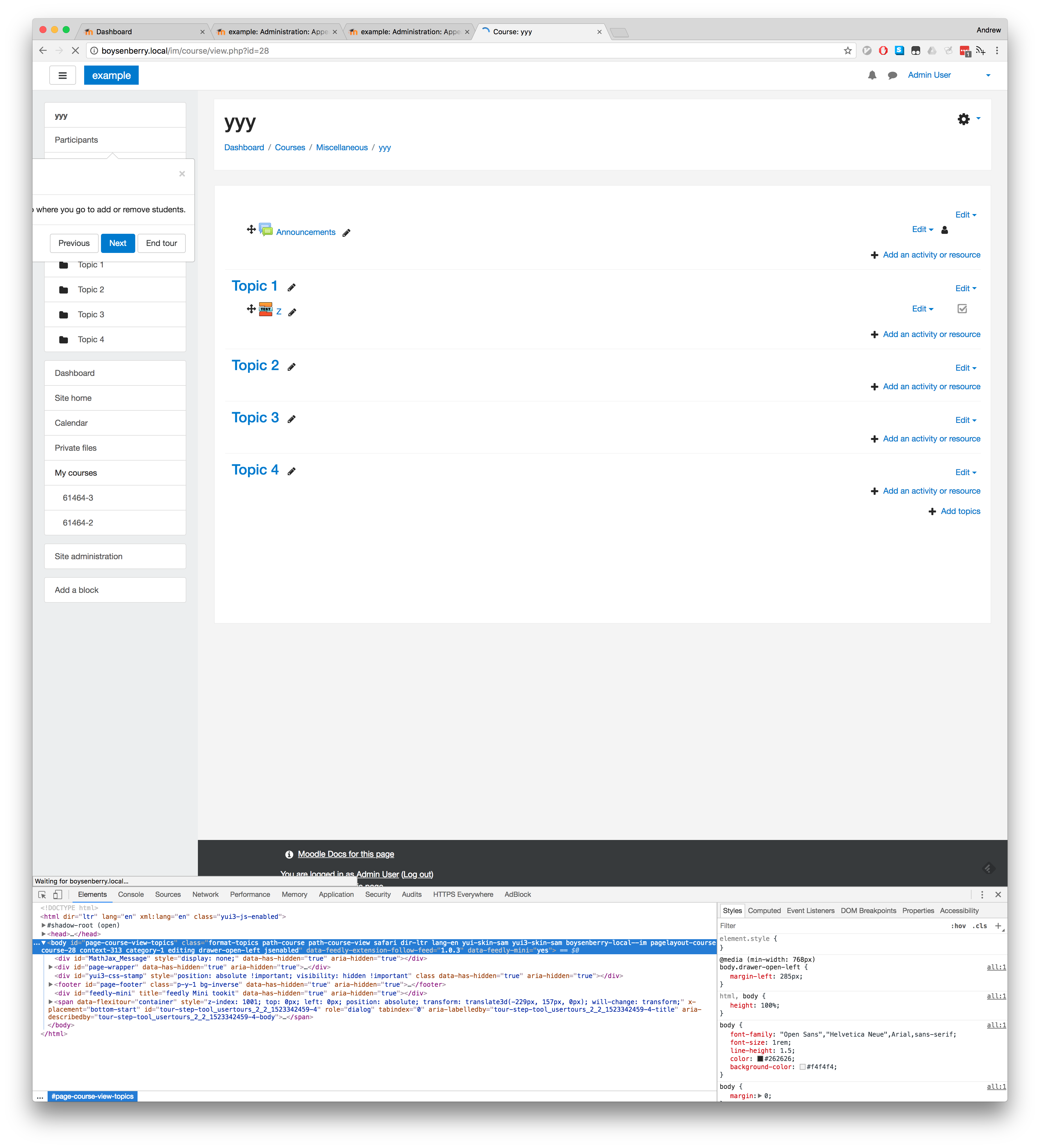Expand the page-wrapper div node
This screenshot has height=1148, width=1040.
[51, 967]
